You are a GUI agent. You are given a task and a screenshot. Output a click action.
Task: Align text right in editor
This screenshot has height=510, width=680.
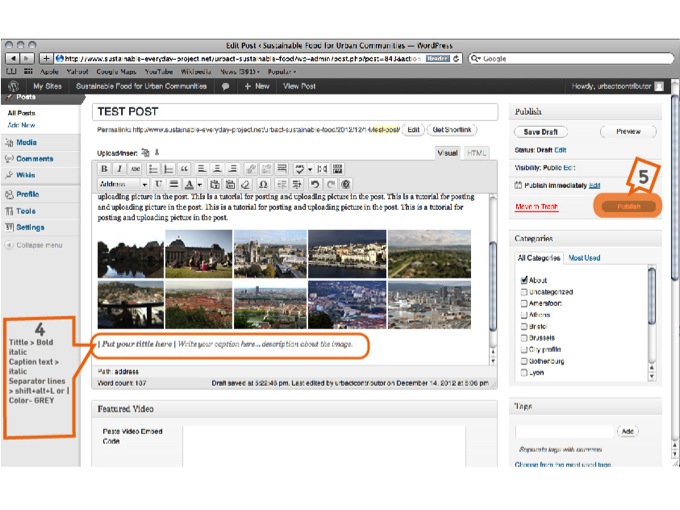[232, 169]
